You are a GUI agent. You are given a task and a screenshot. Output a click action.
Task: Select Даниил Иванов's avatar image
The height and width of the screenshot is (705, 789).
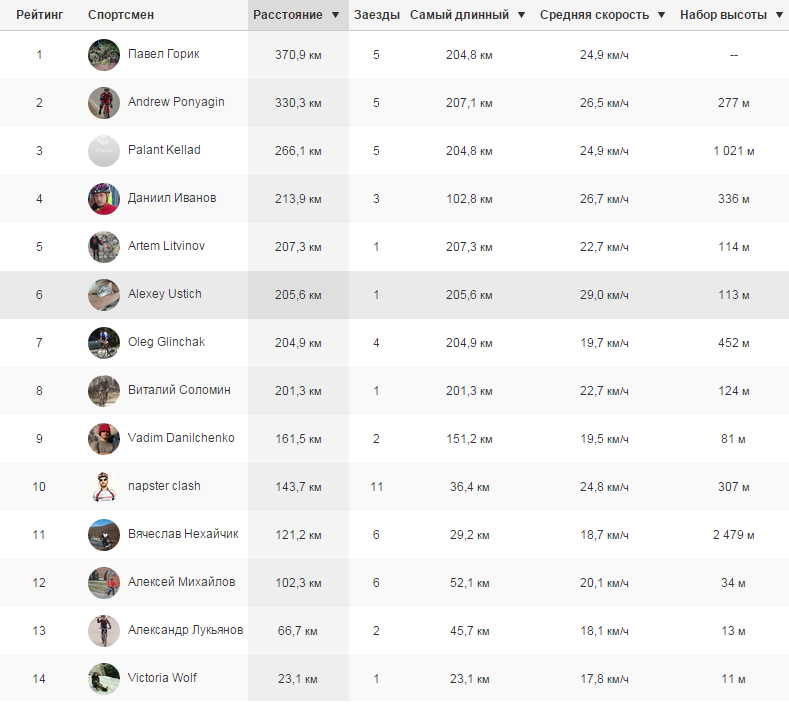(x=104, y=198)
